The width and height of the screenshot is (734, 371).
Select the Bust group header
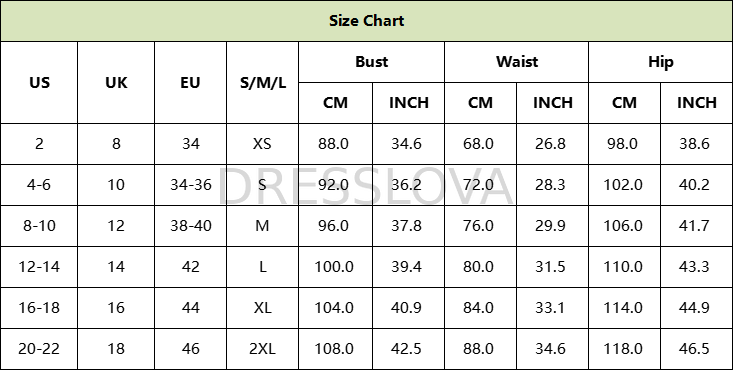click(371, 62)
